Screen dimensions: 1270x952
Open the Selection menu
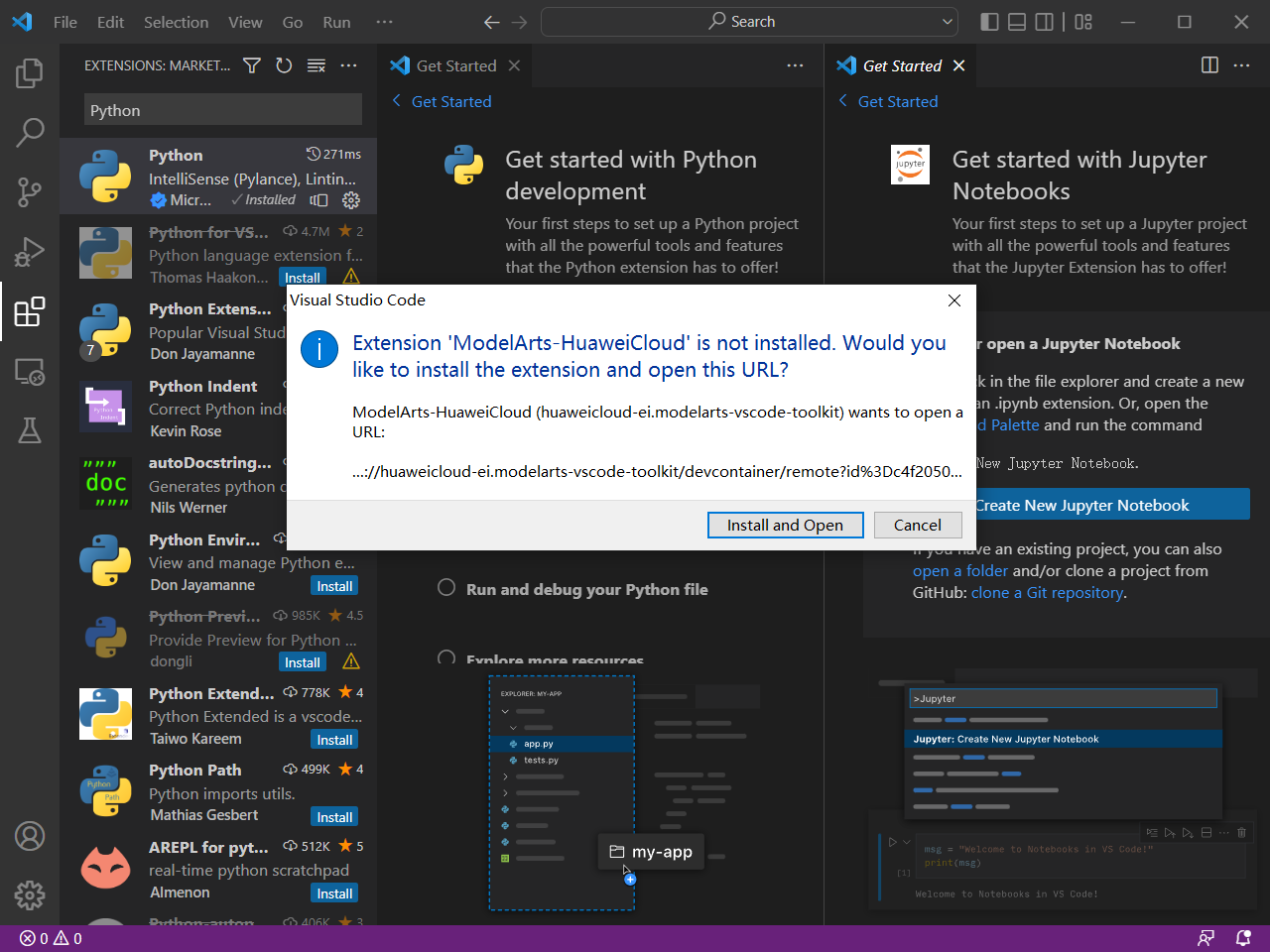tap(177, 22)
